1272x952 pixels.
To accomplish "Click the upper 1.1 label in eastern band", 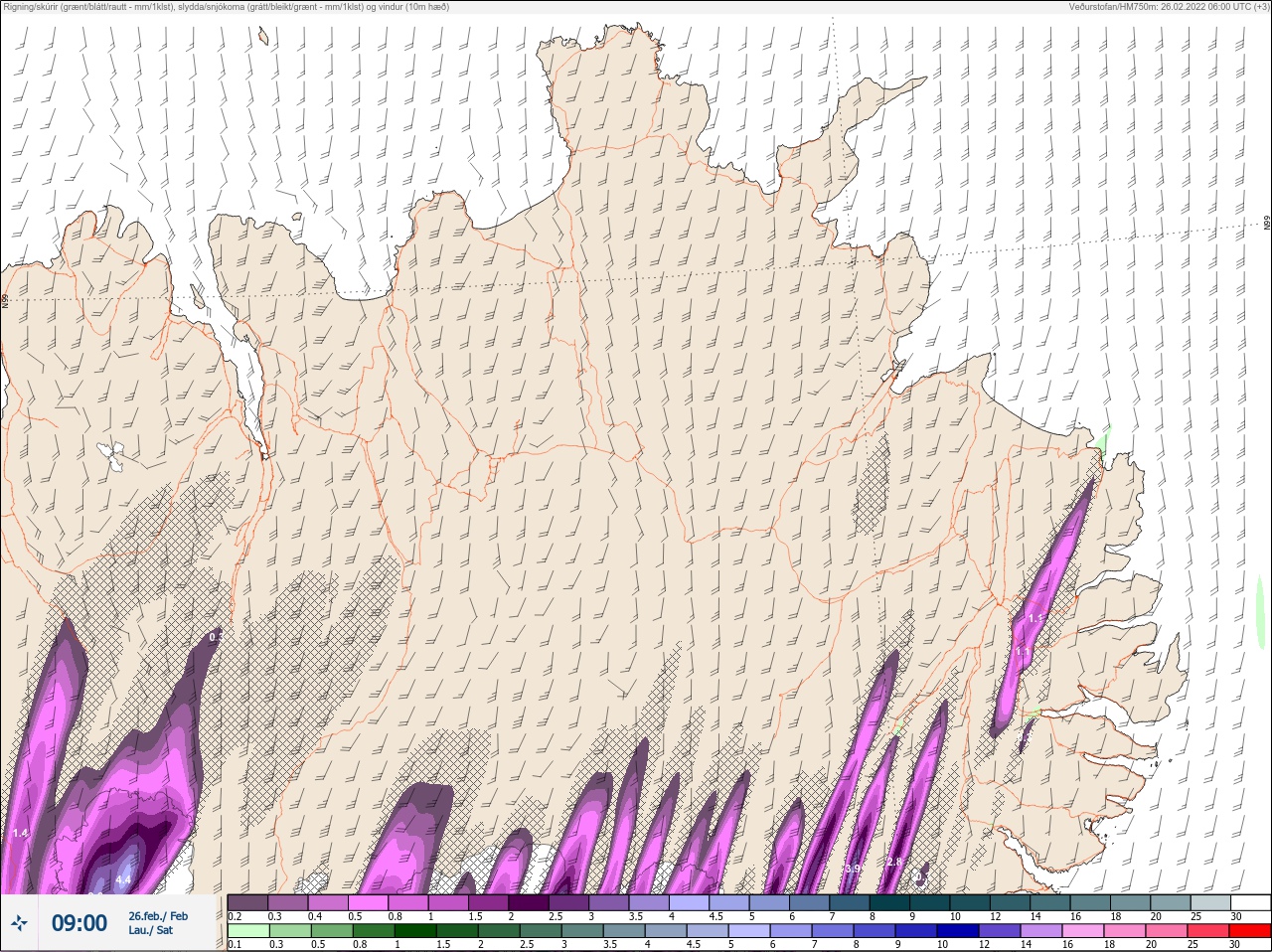I will pos(1035,618).
